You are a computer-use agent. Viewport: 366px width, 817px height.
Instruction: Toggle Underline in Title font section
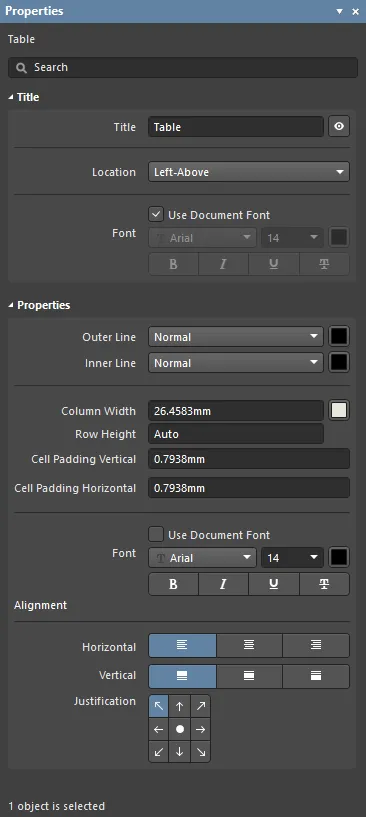274,264
